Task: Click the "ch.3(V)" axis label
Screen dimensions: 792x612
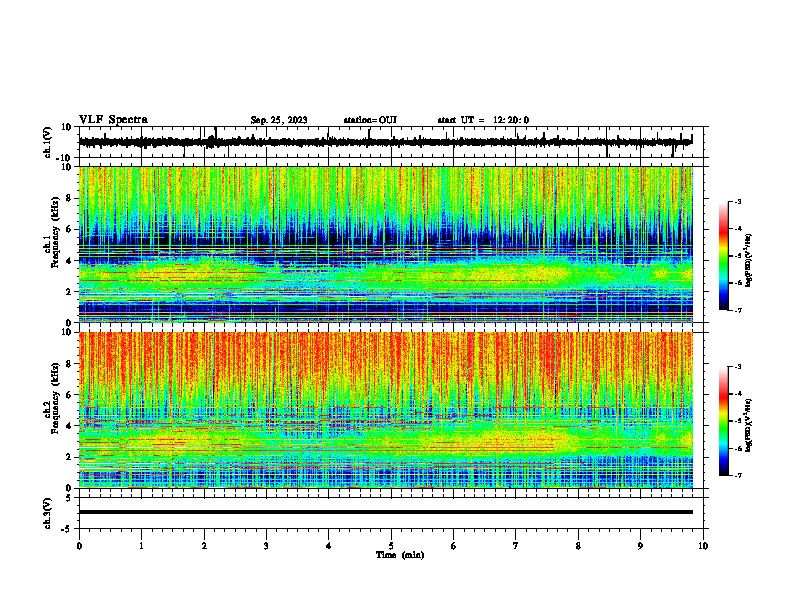Action: point(48,513)
